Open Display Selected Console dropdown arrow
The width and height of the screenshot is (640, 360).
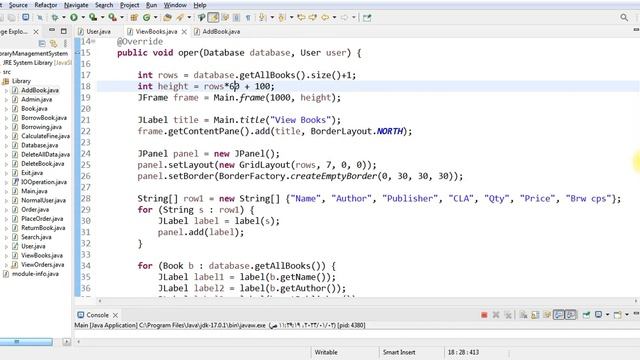click(x=607, y=315)
